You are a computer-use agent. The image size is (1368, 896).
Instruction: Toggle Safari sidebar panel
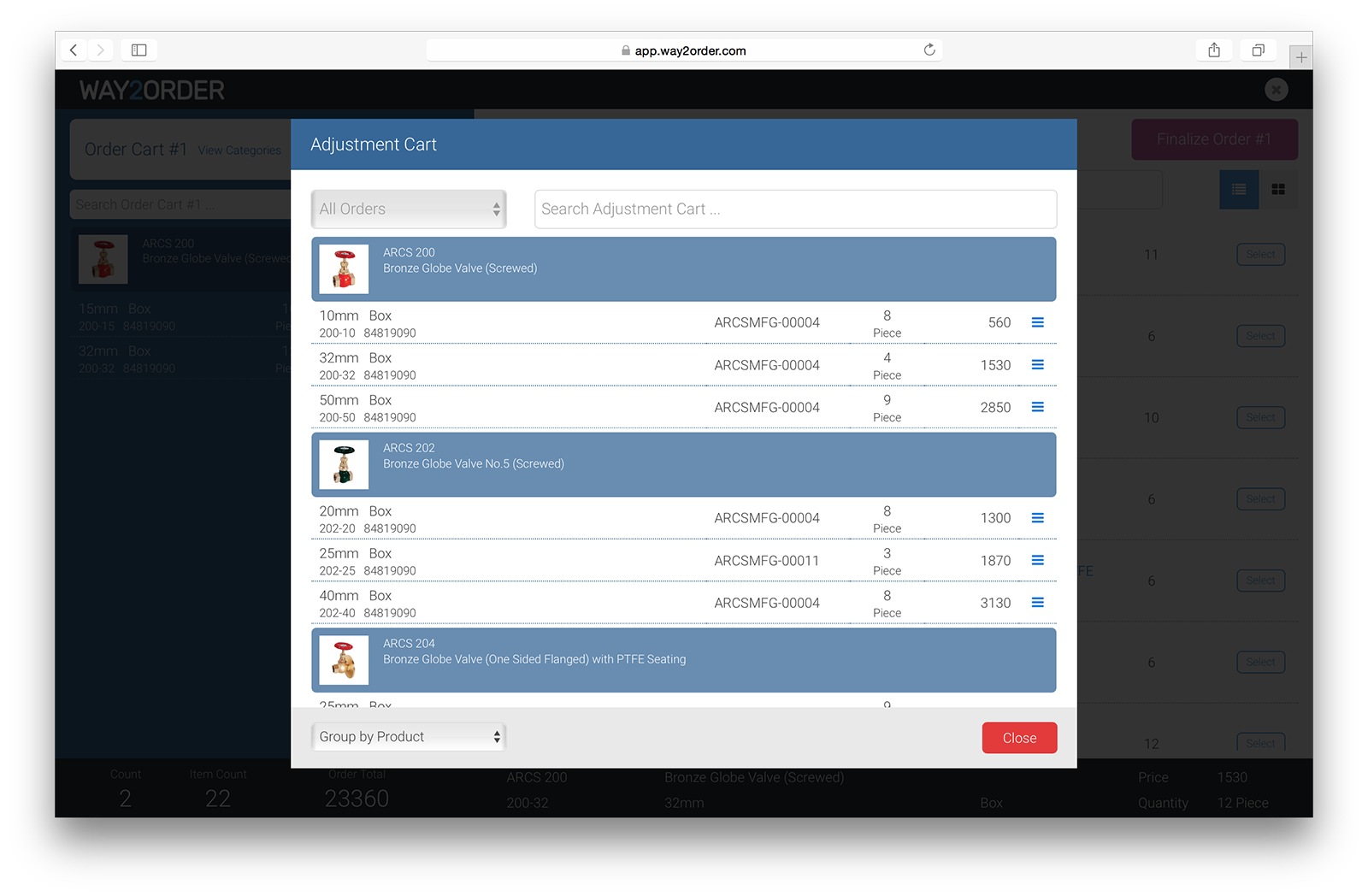point(139,50)
